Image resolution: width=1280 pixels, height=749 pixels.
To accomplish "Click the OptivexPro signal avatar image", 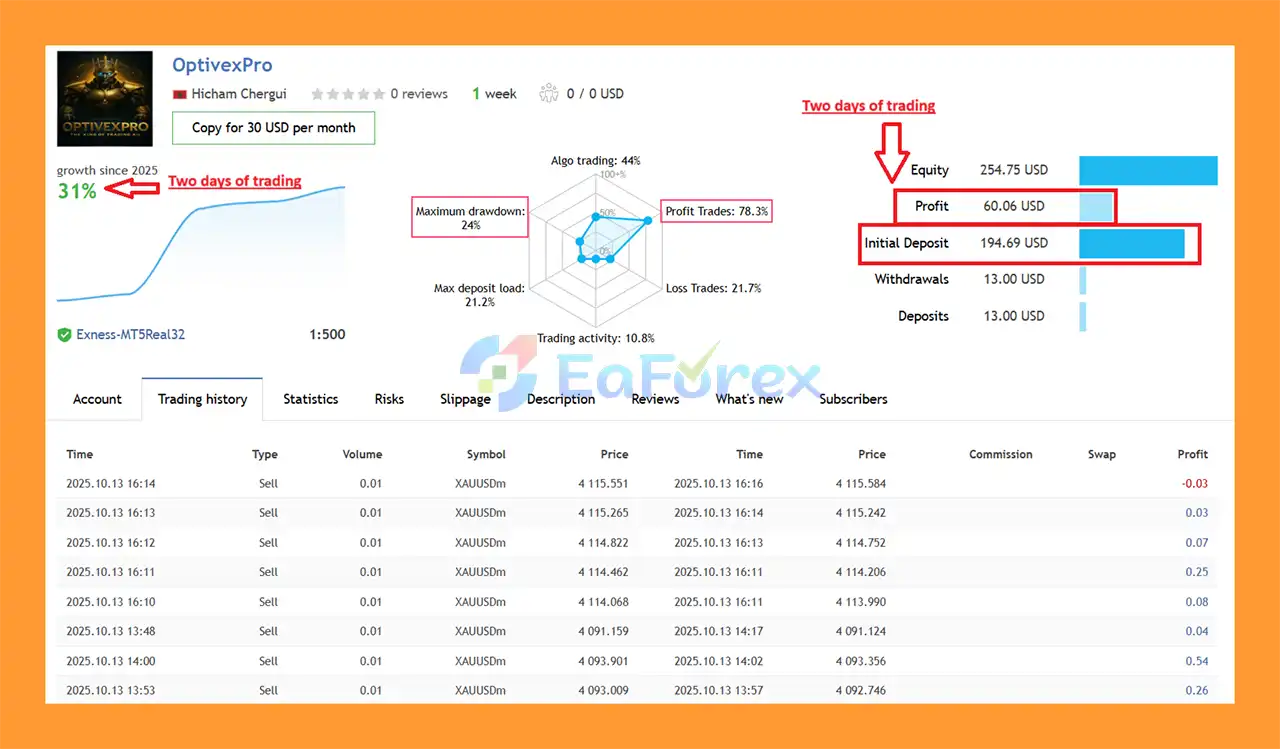I will pos(105,98).
